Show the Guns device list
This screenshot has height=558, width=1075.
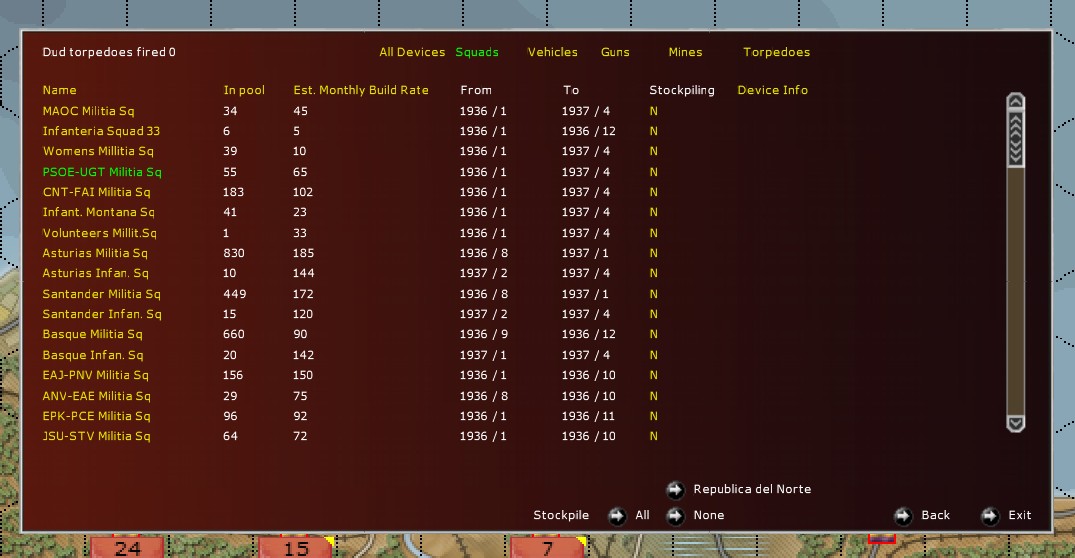(x=615, y=52)
